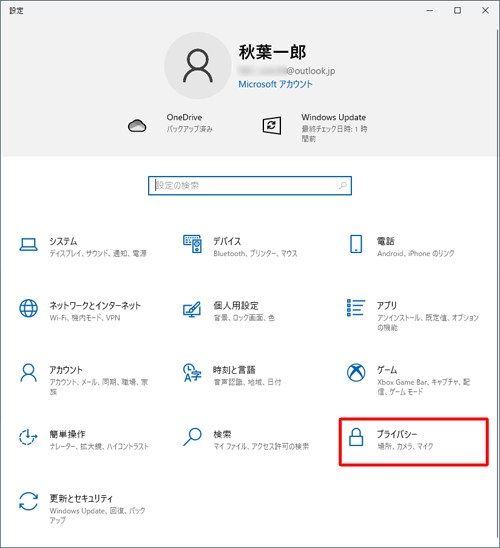This screenshot has height=548, width=500.
Task: Open the 電話 phone icon
Action: click(x=356, y=244)
